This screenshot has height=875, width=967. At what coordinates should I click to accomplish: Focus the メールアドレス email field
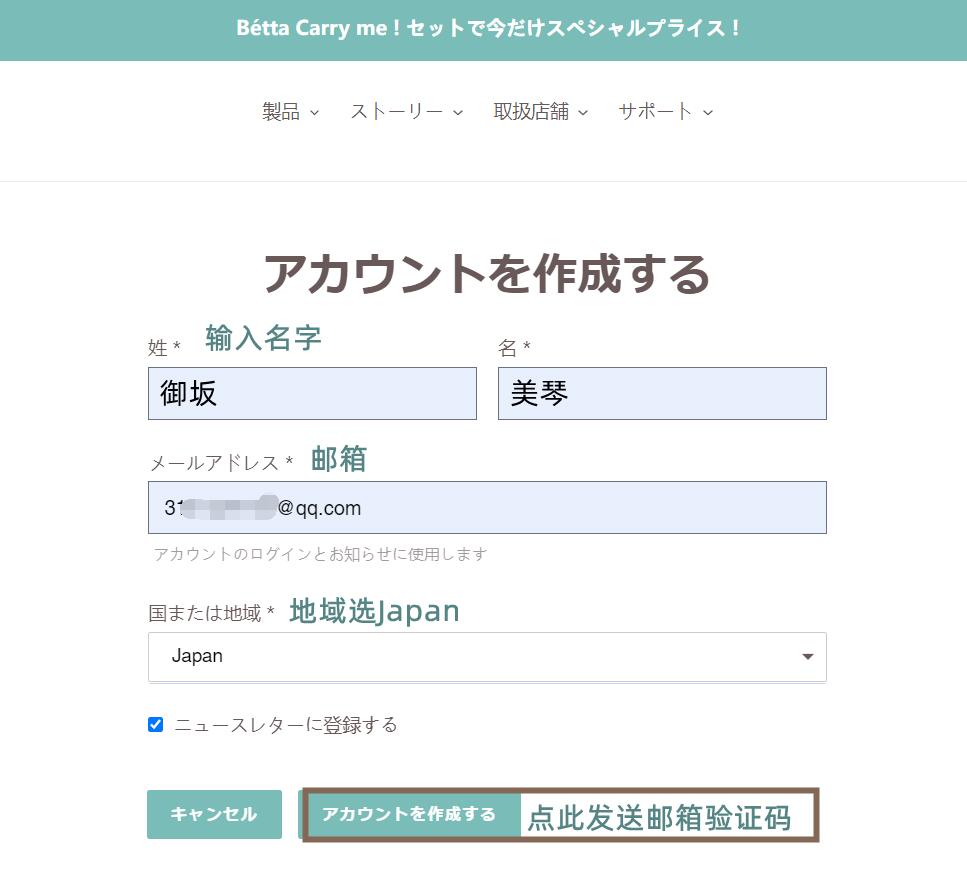pos(487,507)
